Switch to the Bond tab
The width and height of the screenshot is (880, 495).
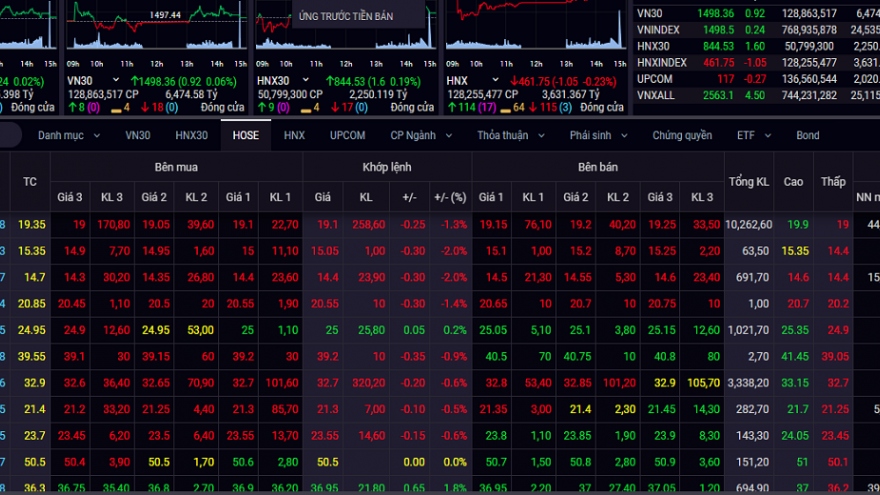(x=807, y=135)
